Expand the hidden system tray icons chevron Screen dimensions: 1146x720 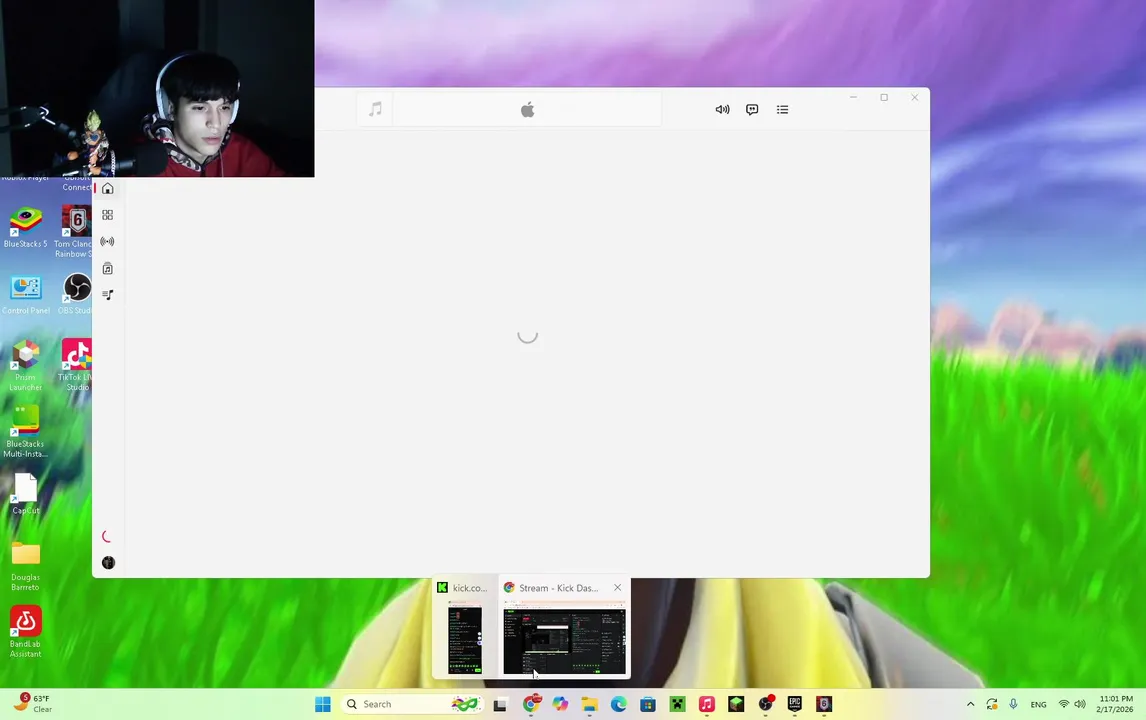pos(971,704)
